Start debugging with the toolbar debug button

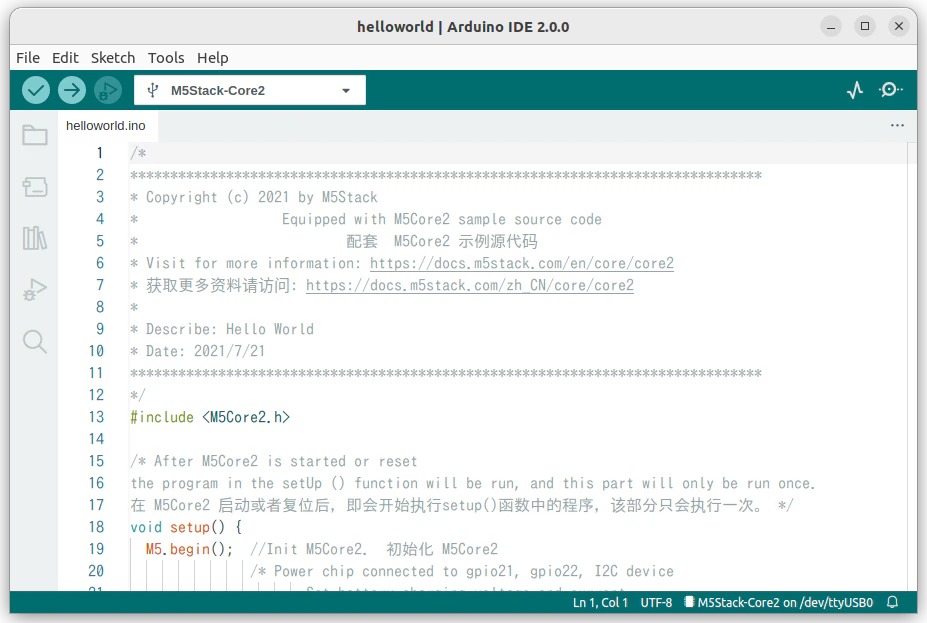(x=108, y=90)
